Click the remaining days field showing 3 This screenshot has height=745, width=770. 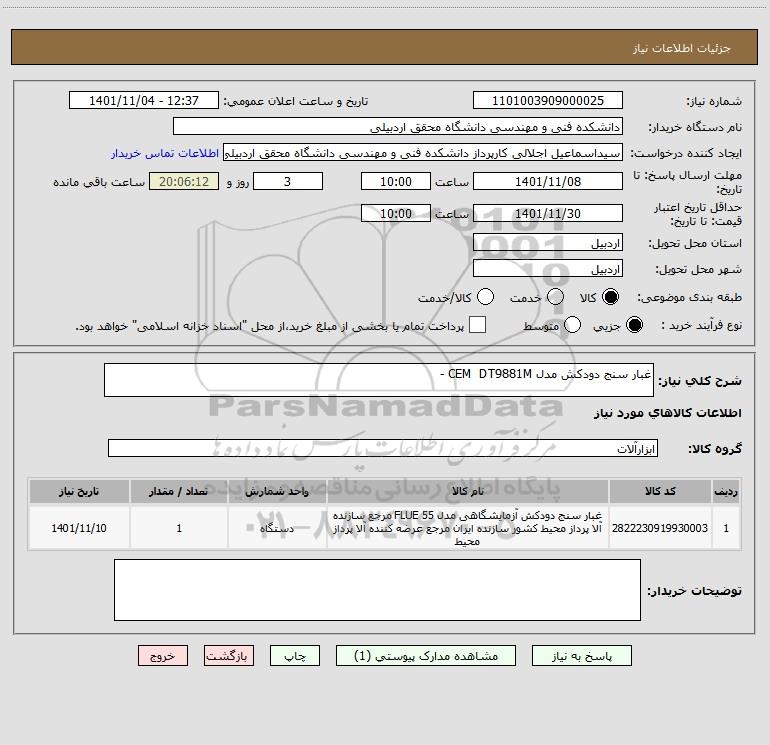(x=288, y=181)
